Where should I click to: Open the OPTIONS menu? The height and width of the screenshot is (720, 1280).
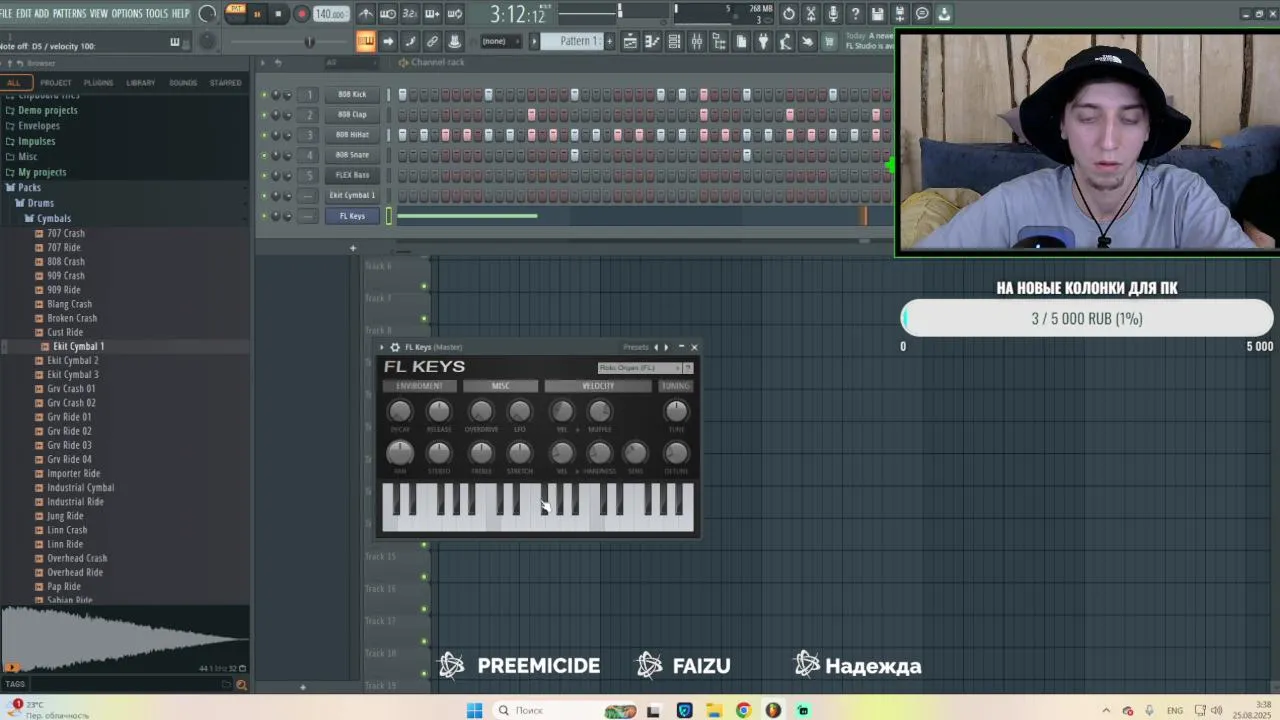click(x=127, y=13)
